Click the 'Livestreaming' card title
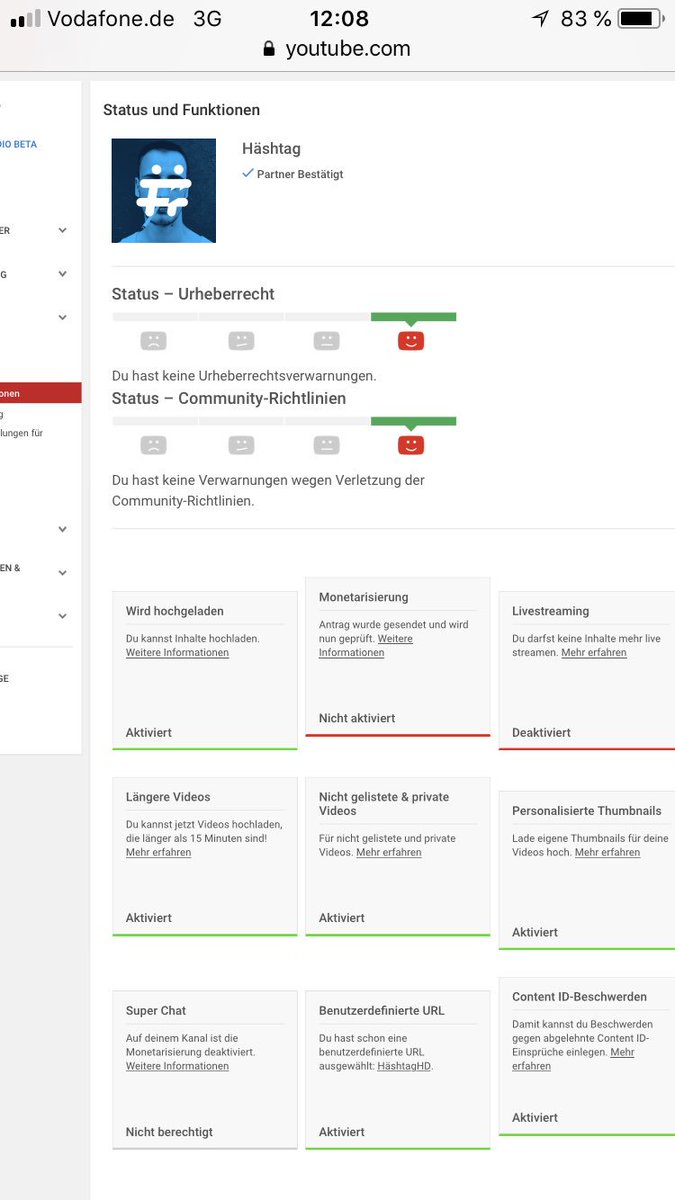675x1200 pixels. tap(551, 611)
